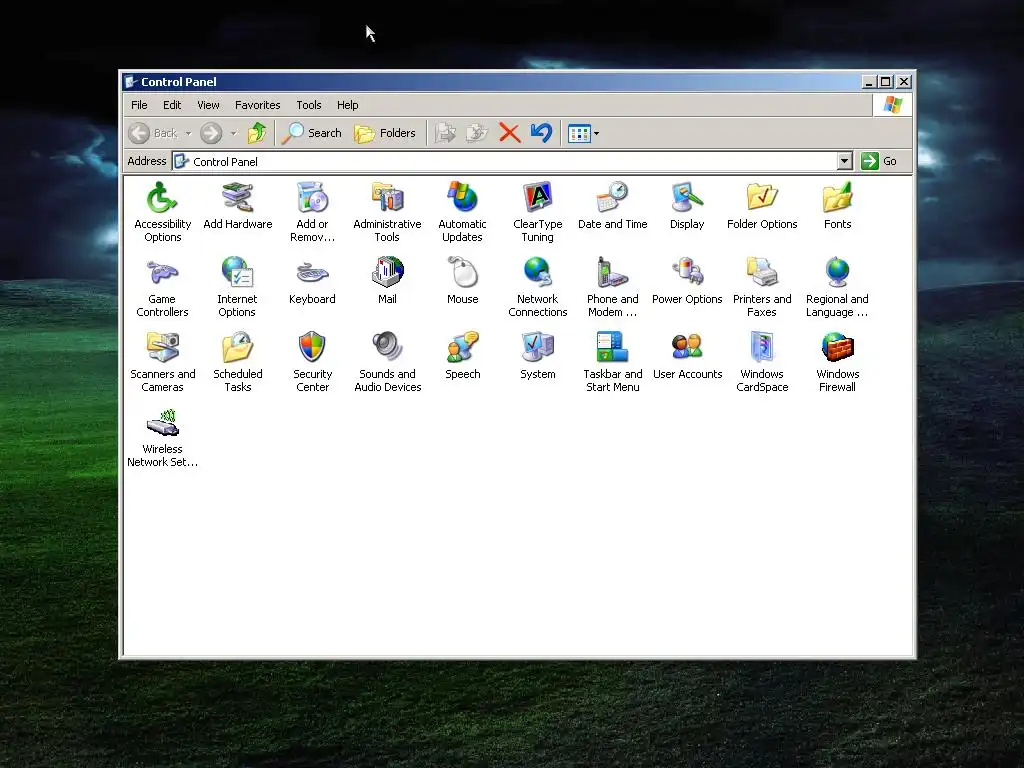Screen dimensions: 1024x768
Task: Expand the Address bar dropdown
Action: [x=844, y=161]
